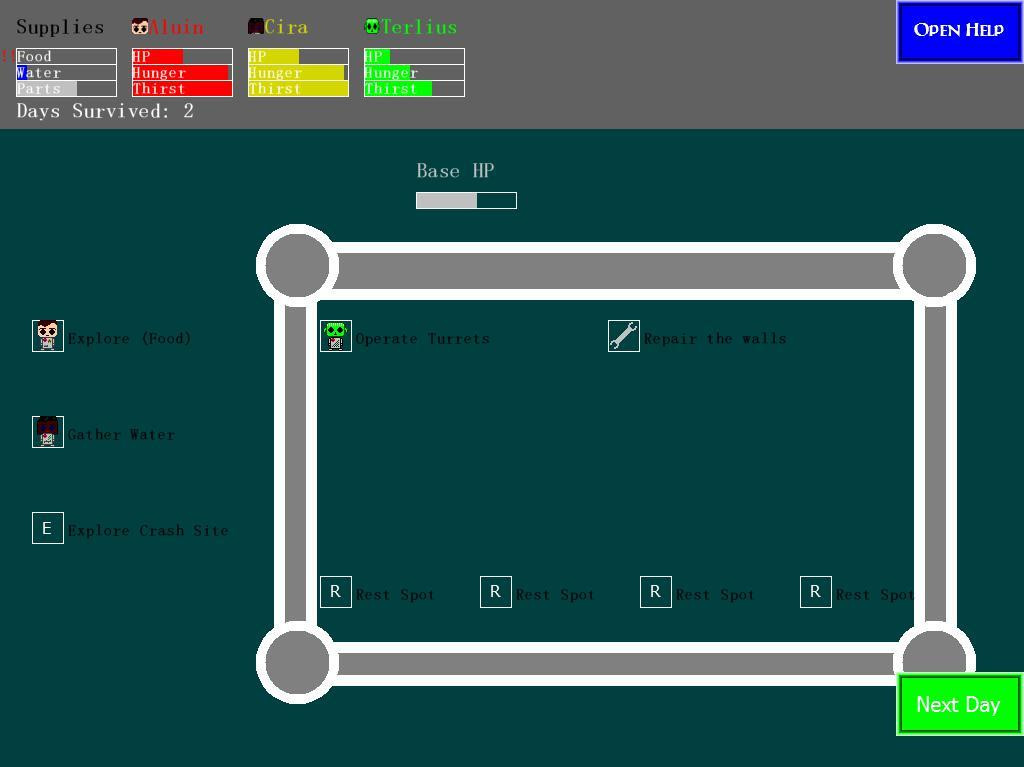The width and height of the screenshot is (1024, 767).
Task: Click the Parts supply bar
Action: [67, 89]
